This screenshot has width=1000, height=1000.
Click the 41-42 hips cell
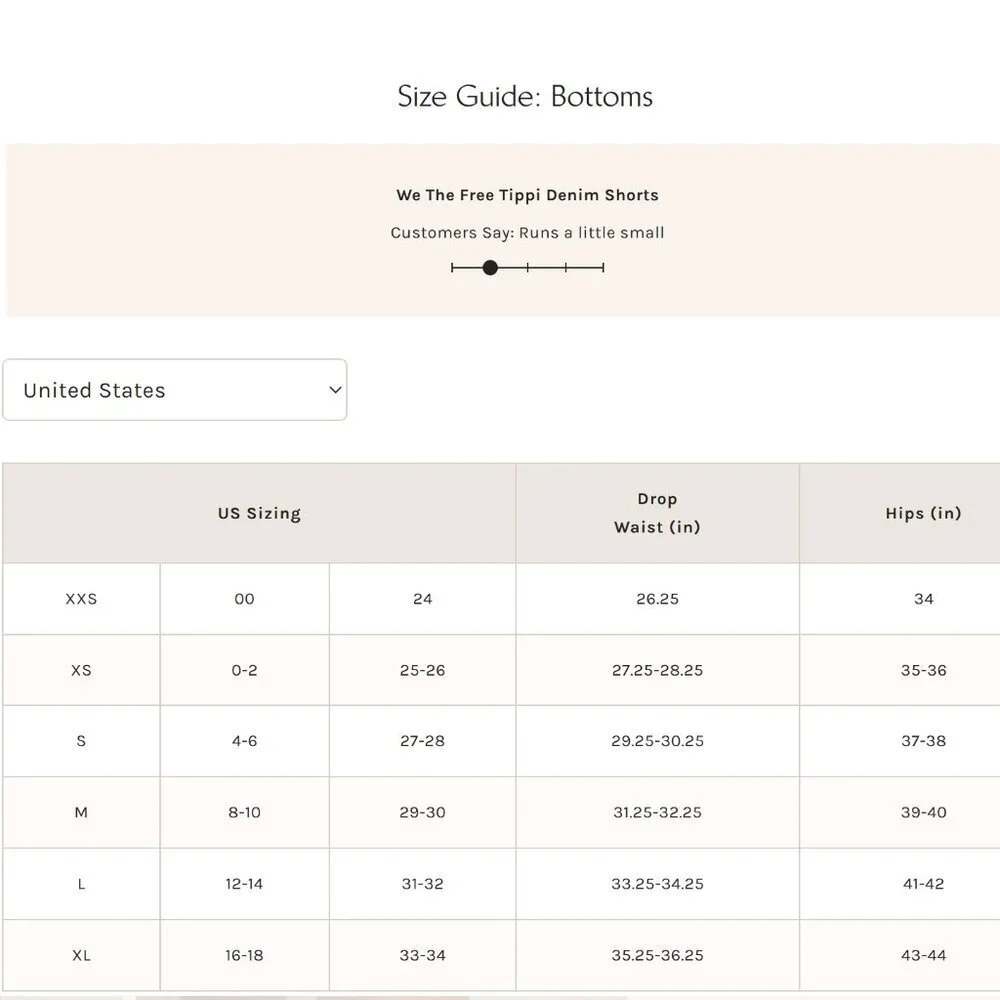(x=900, y=884)
